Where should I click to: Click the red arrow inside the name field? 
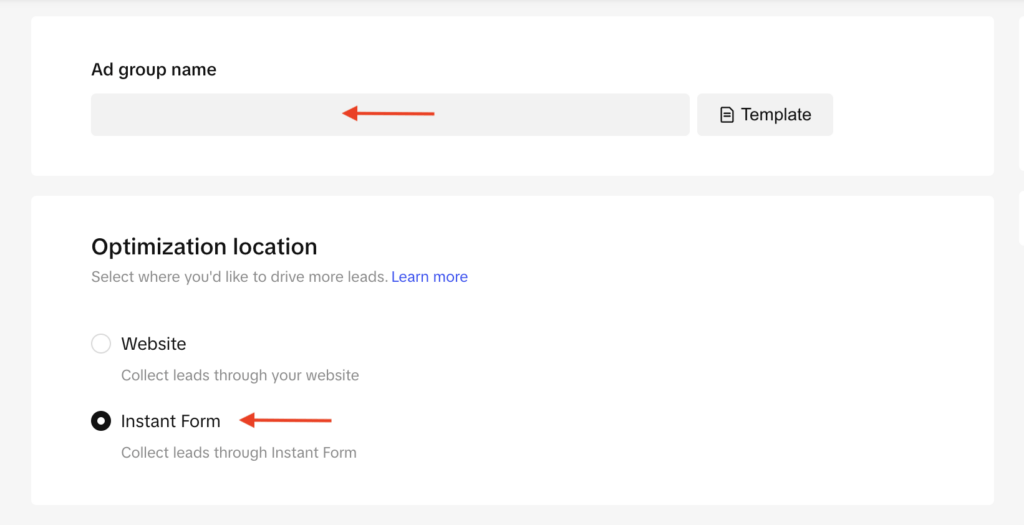(x=388, y=114)
